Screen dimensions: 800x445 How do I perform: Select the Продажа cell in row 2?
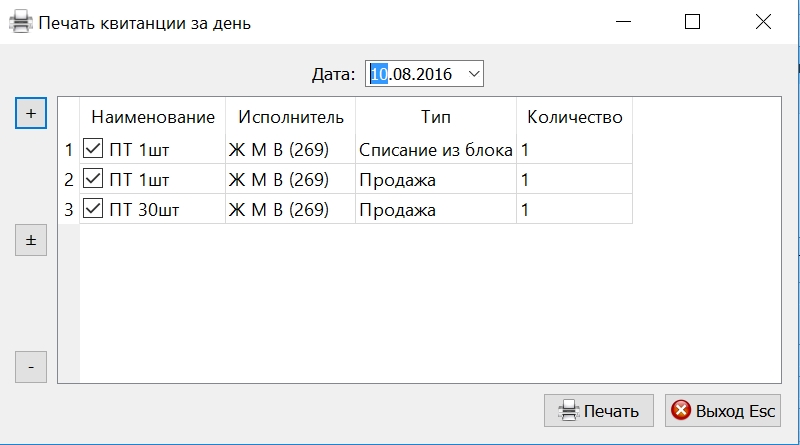[436, 179]
